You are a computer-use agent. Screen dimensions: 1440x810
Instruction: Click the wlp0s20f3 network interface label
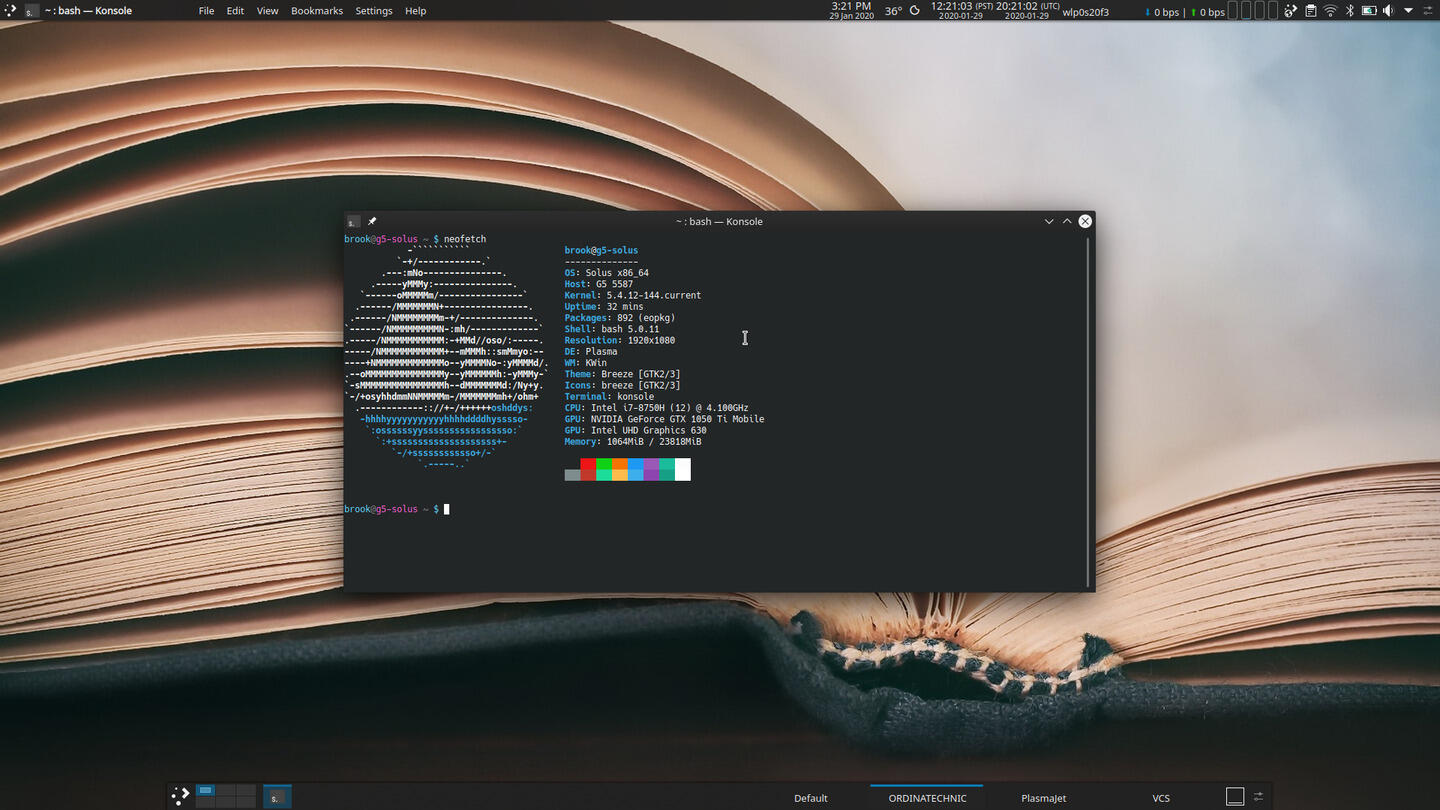[x=1086, y=12]
